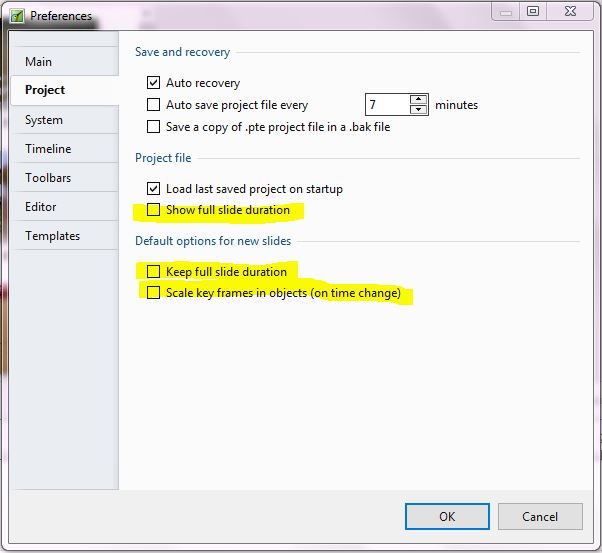
Task: Switch to the Editor tab
Action: (41, 207)
